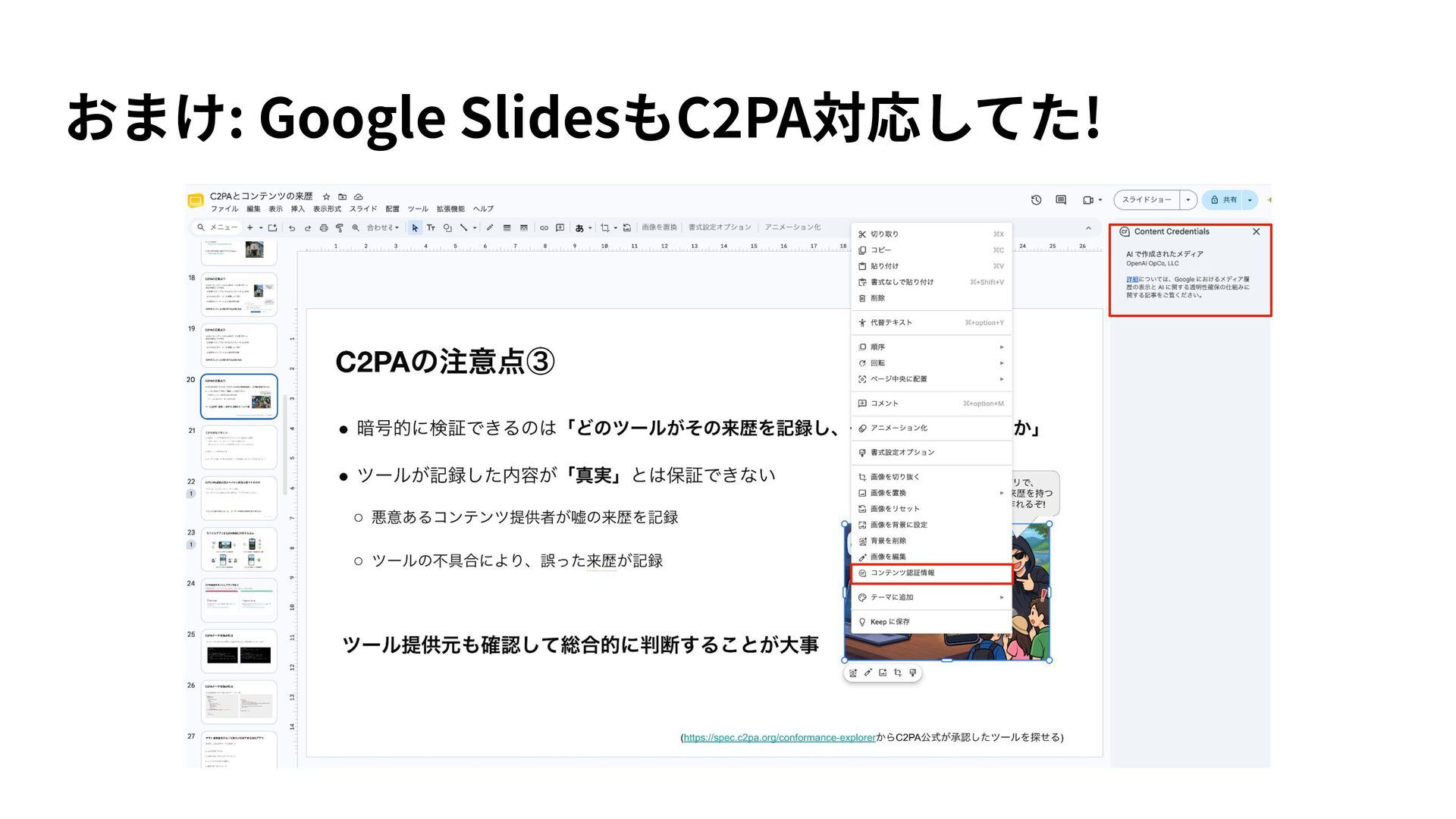Click remove background icon on image toolbar
The width and height of the screenshot is (1456, 819).
point(853,673)
